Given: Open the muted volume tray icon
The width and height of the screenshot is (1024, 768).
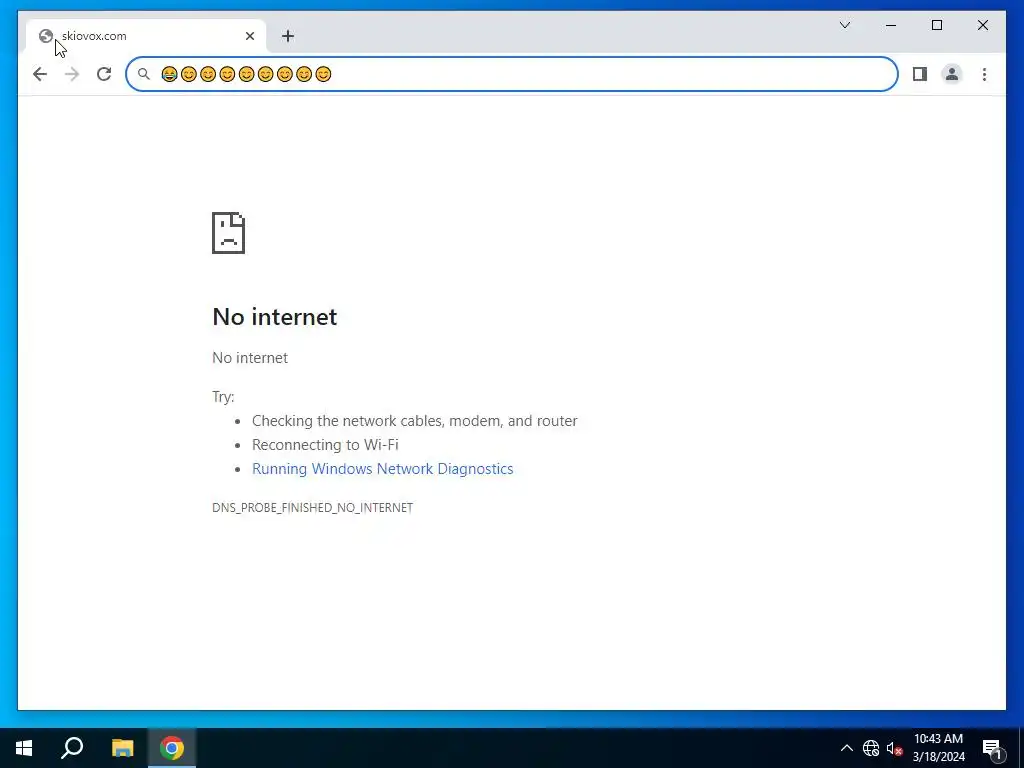Looking at the screenshot, I should [894, 748].
